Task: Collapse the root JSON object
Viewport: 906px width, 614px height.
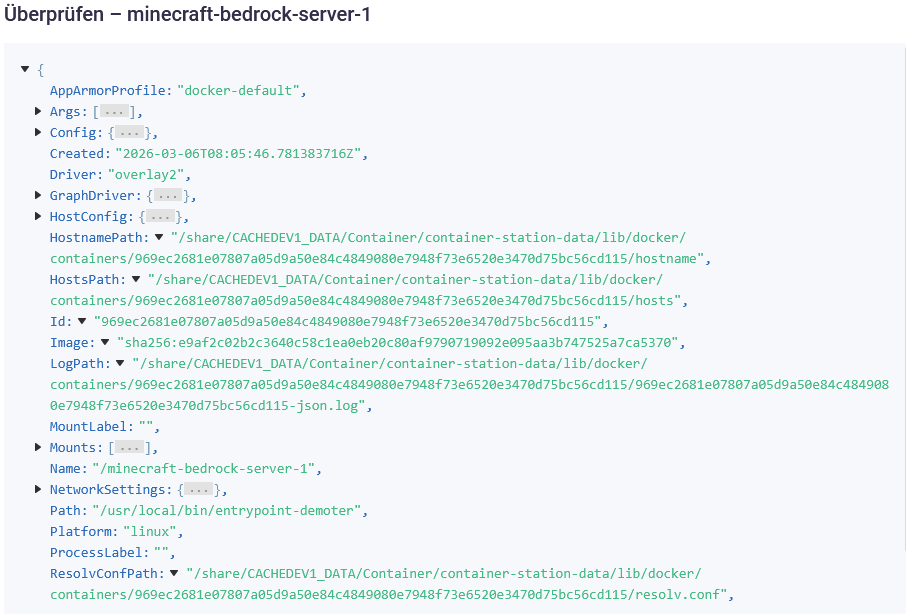Action: tap(25, 69)
